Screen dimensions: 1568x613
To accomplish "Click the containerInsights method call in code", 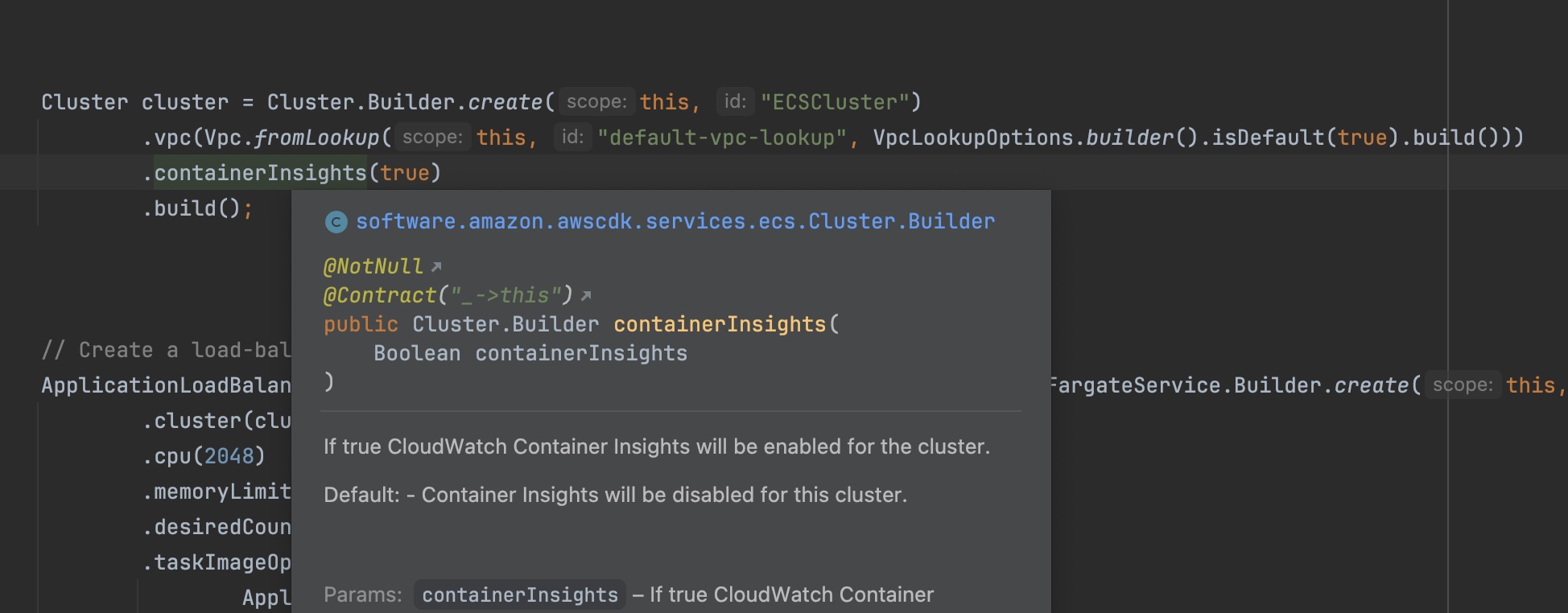I will (260, 173).
